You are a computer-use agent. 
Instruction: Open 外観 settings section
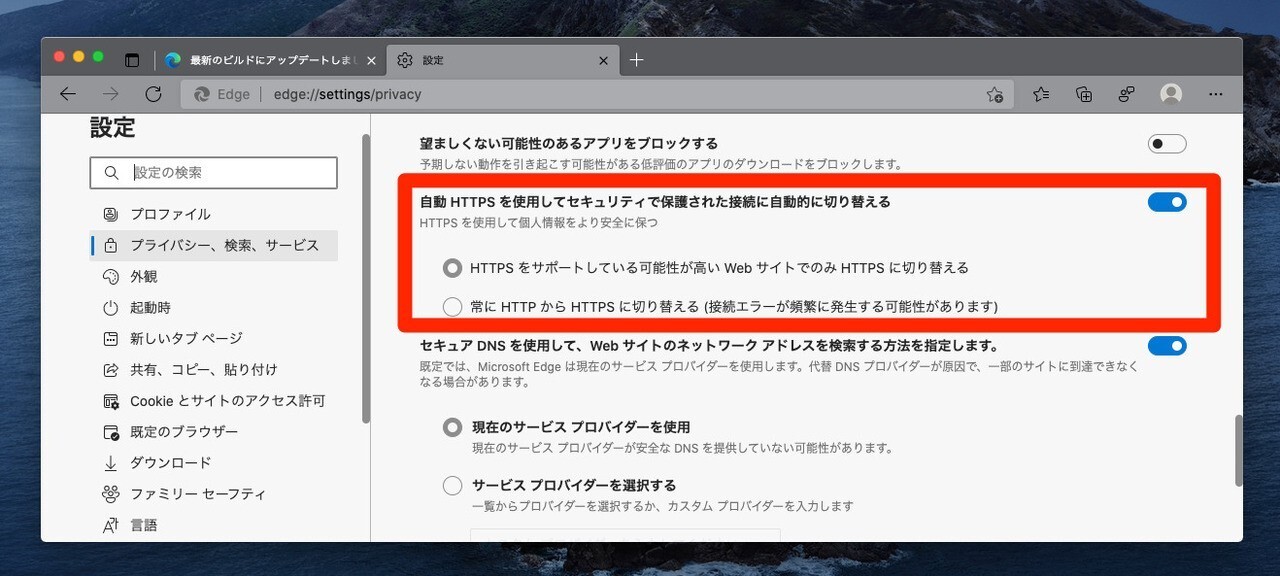point(214,276)
